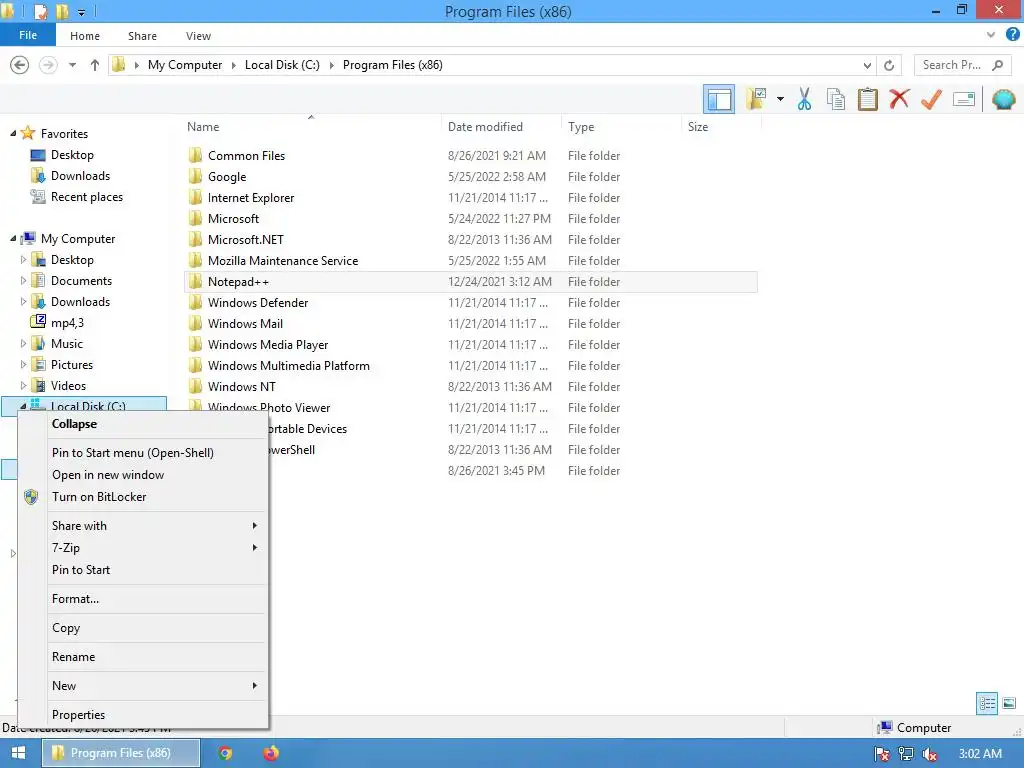1024x768 pixels.
Task: Open the File tab
Action: pos(27,35)
